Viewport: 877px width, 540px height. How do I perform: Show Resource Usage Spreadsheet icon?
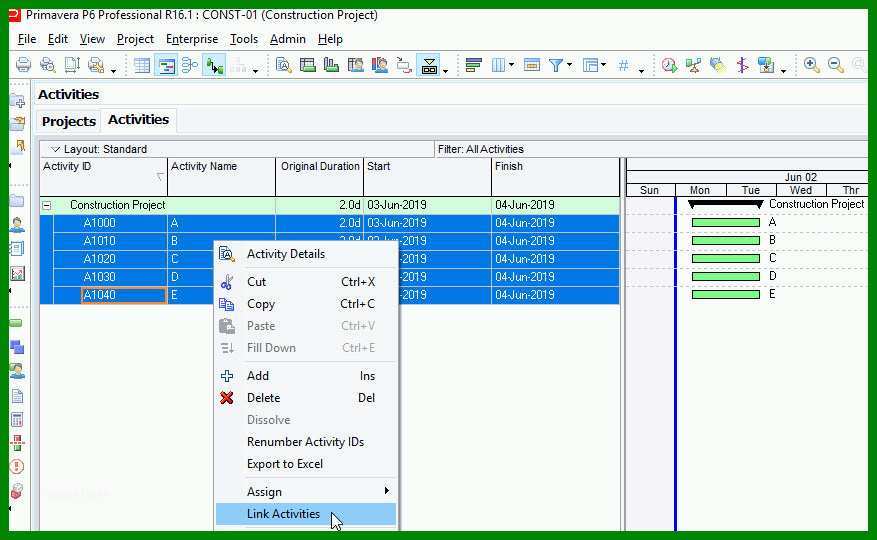(x=356, y=65)
